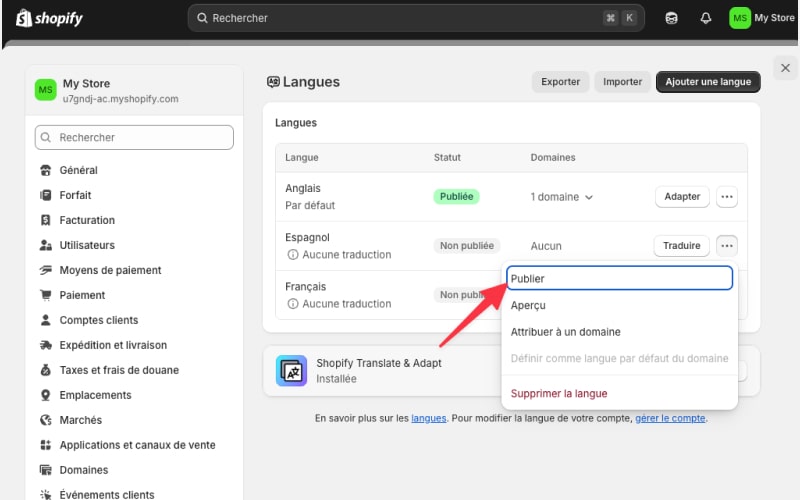Open Facturation from the sidebar
800x500 pixels.
(x=87, y=220)
